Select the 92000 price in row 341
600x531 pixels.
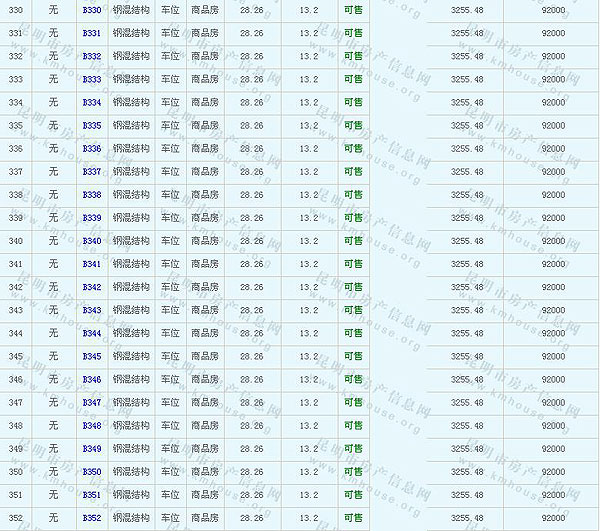(x=553, y=264)
